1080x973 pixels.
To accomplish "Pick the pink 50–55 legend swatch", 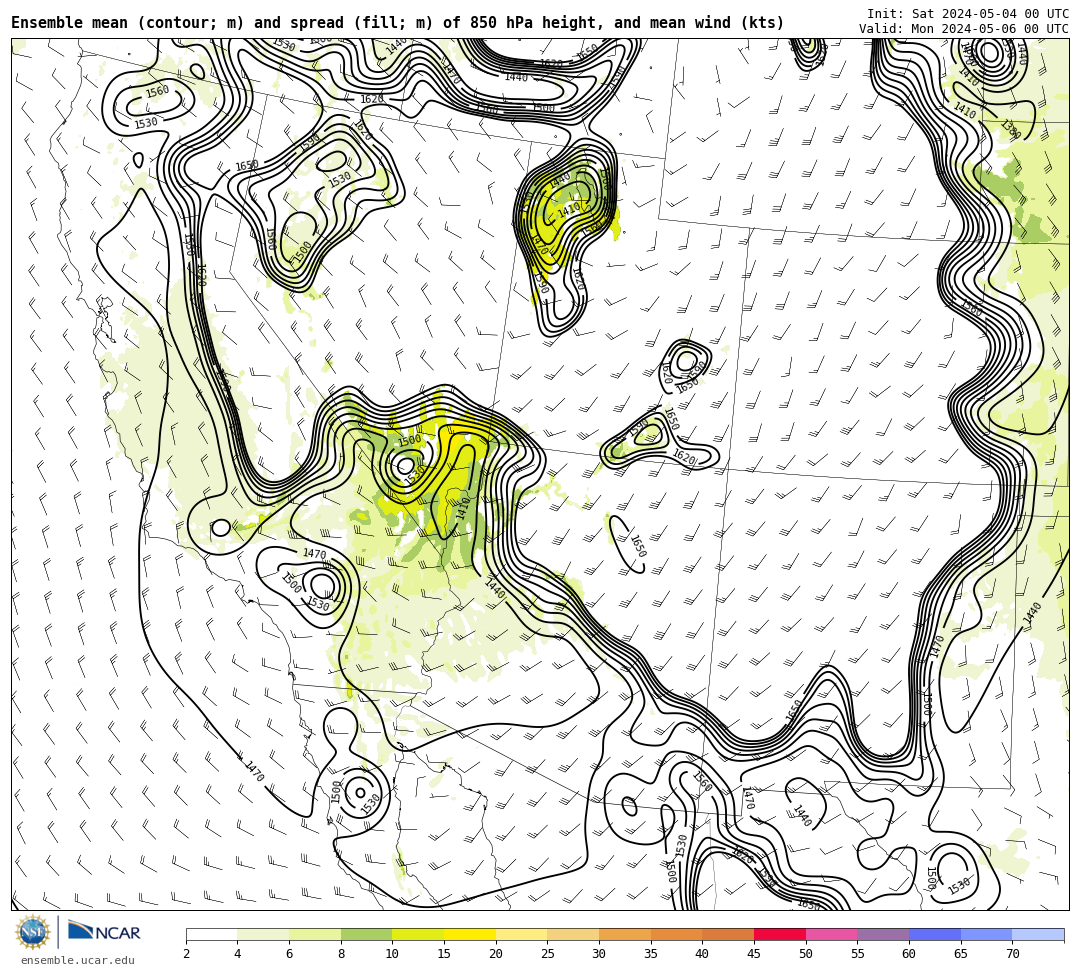I will tap(831, 934).
